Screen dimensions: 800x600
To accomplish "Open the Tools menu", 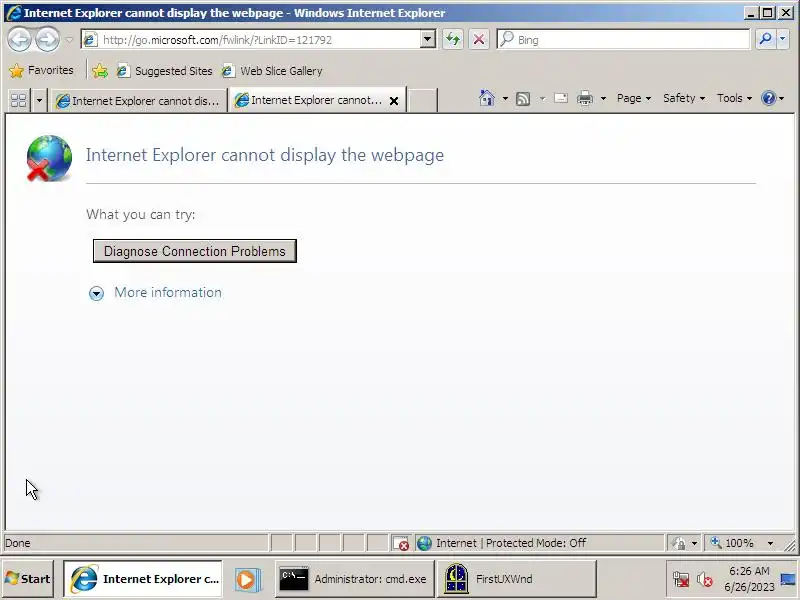I will 734,98.
